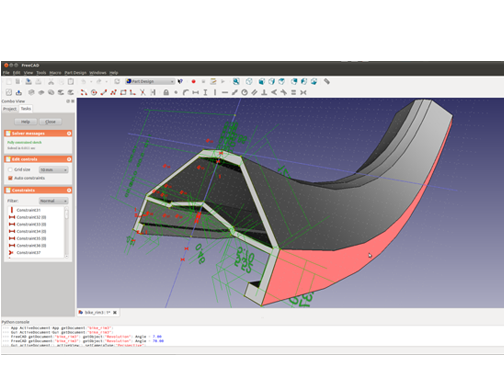Choose the rectangle sketch tool
This screenshot has width=504, height=386.
[x=123, y=93]
